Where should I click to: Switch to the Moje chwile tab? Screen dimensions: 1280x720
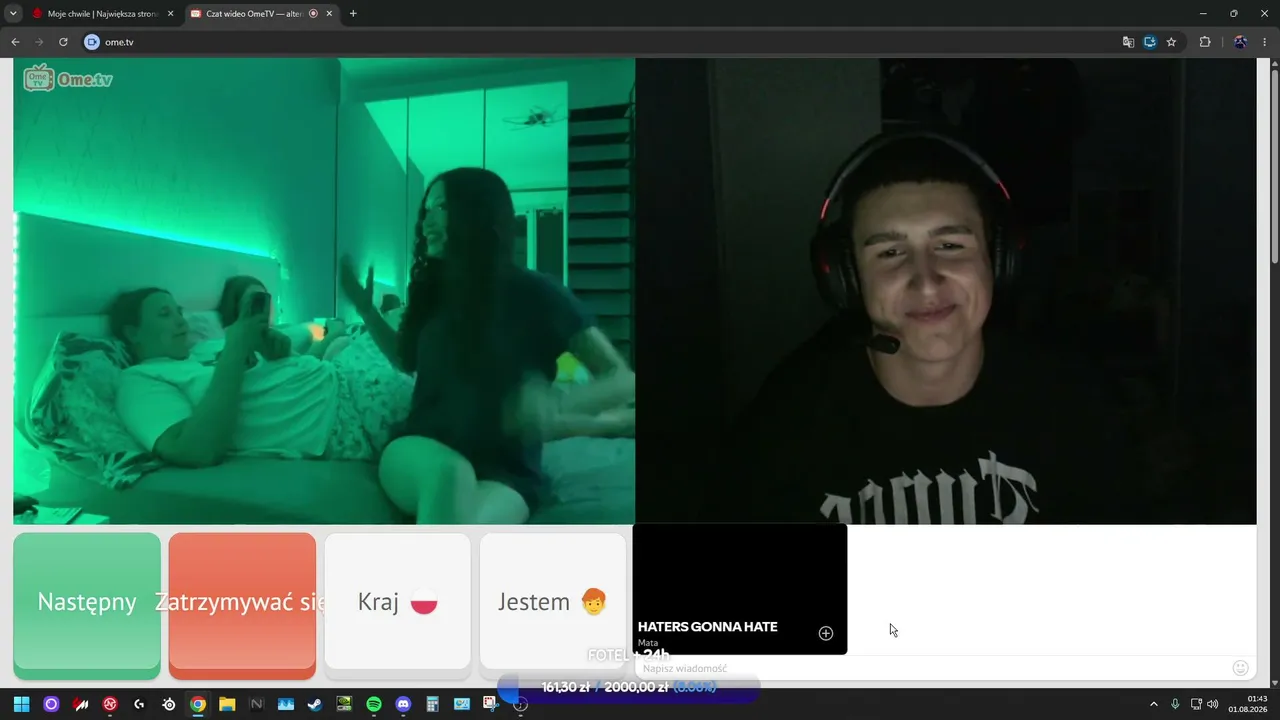(103, 14)
